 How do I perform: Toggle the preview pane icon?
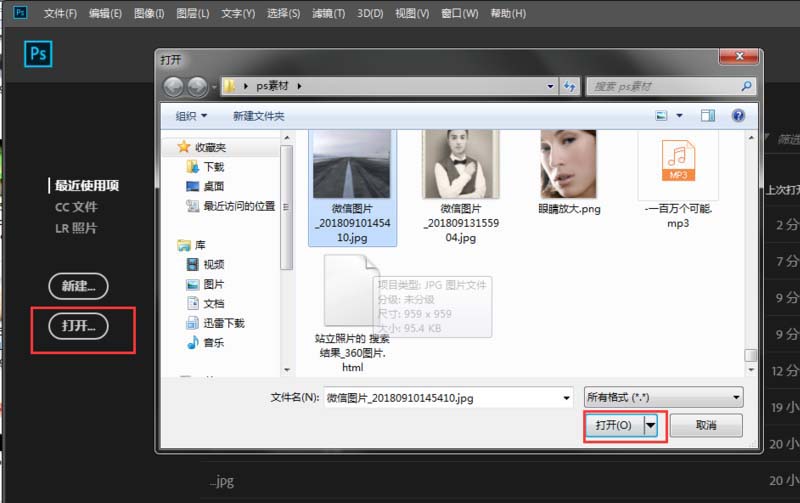coord(708,116)
